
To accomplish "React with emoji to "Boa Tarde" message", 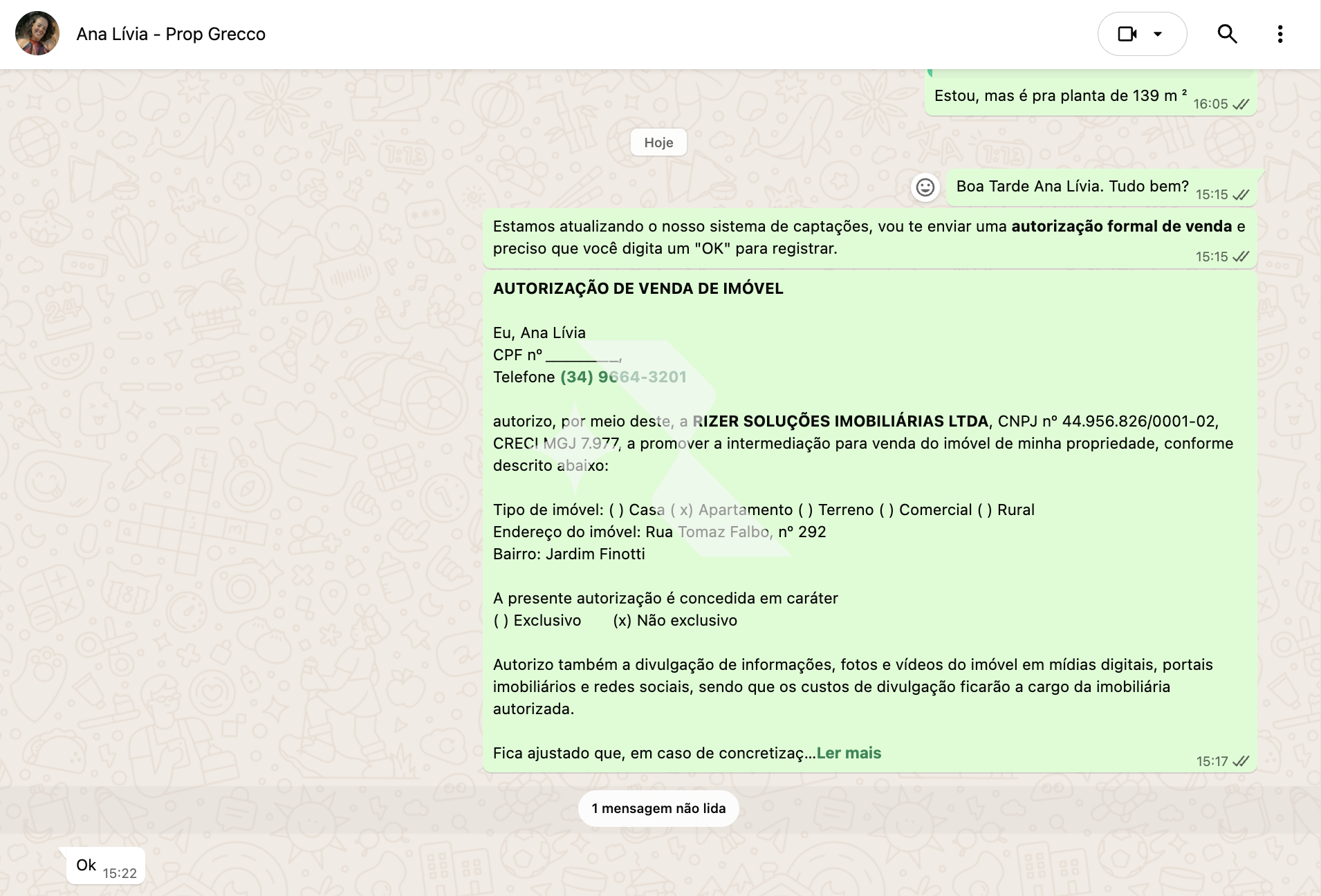I will [925, 187].
